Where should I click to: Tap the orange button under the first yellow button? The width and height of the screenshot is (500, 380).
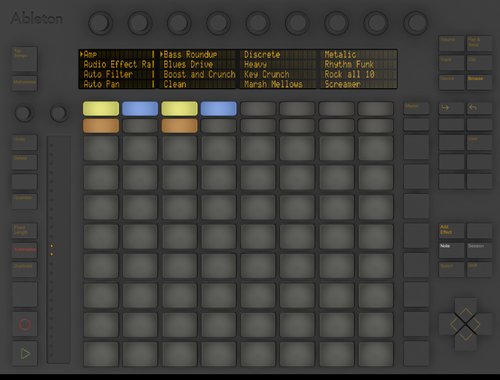tap(101, 126)
